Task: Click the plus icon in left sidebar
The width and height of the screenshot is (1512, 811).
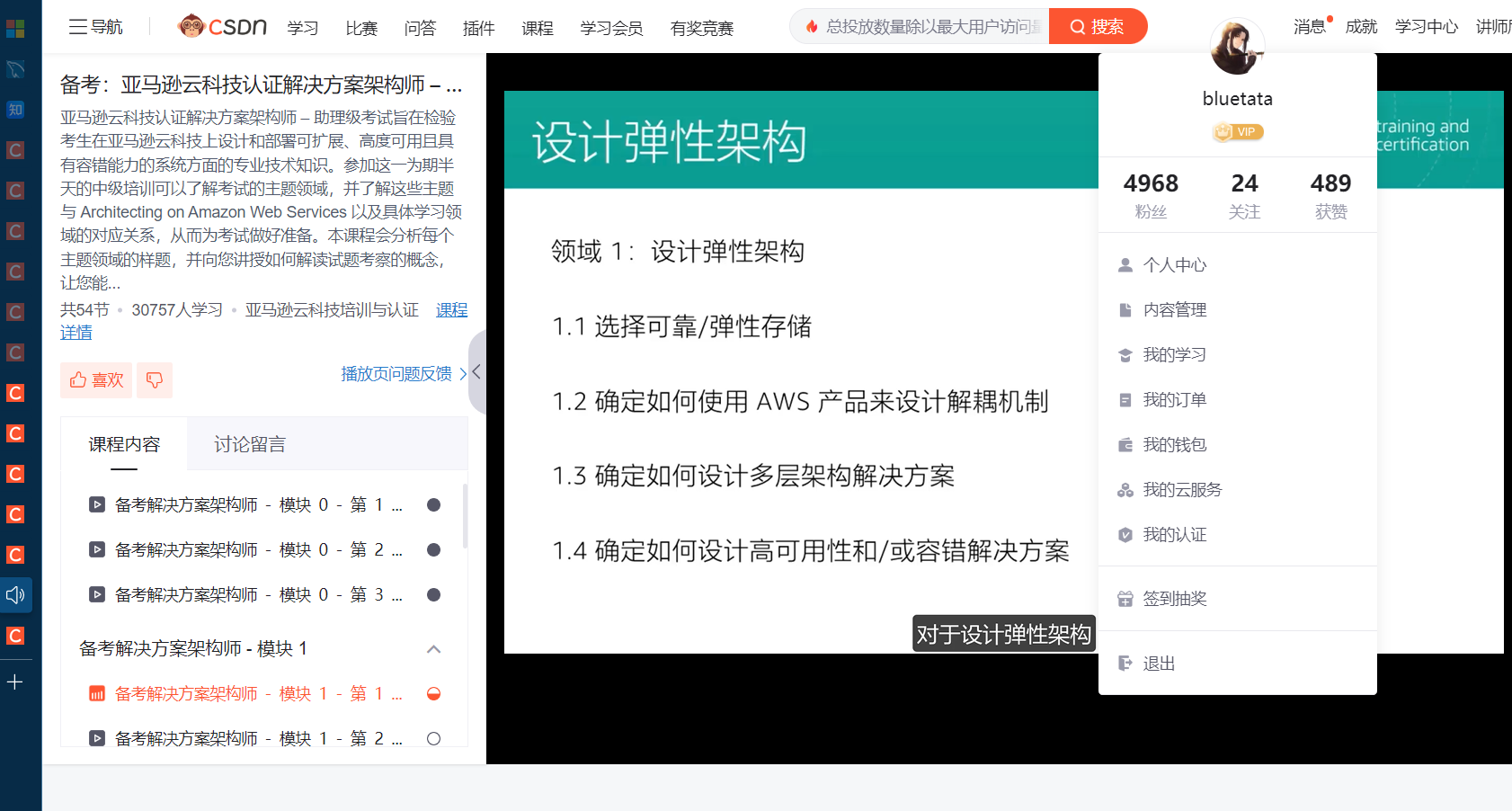Action: click(15, 682)
